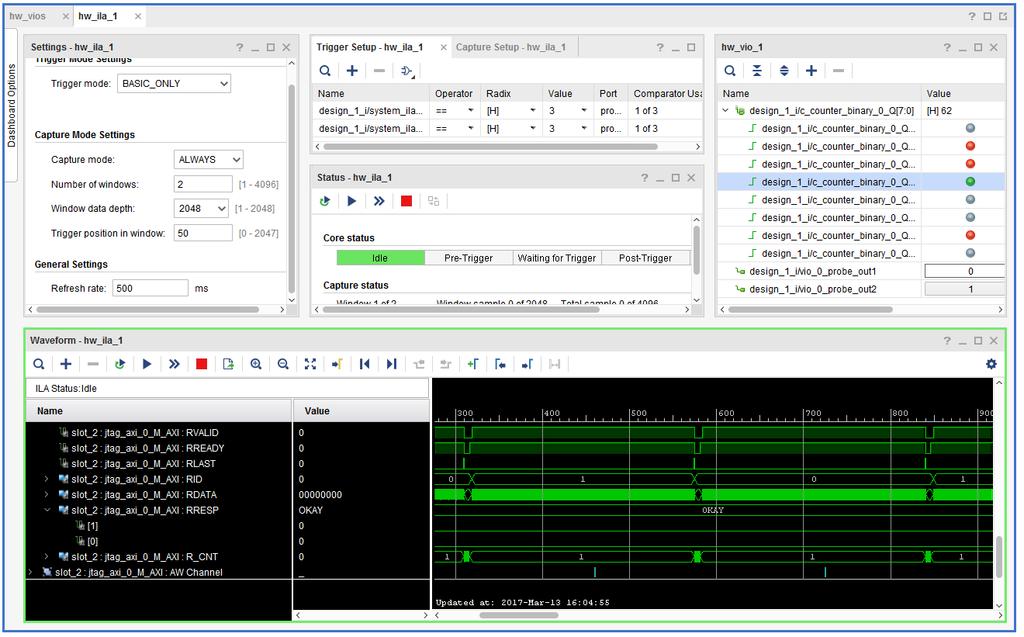Toggle auto re-trigger in Waveform toolbar
Viewport: 1024px width, 637px height.
[x=120, y=364]
